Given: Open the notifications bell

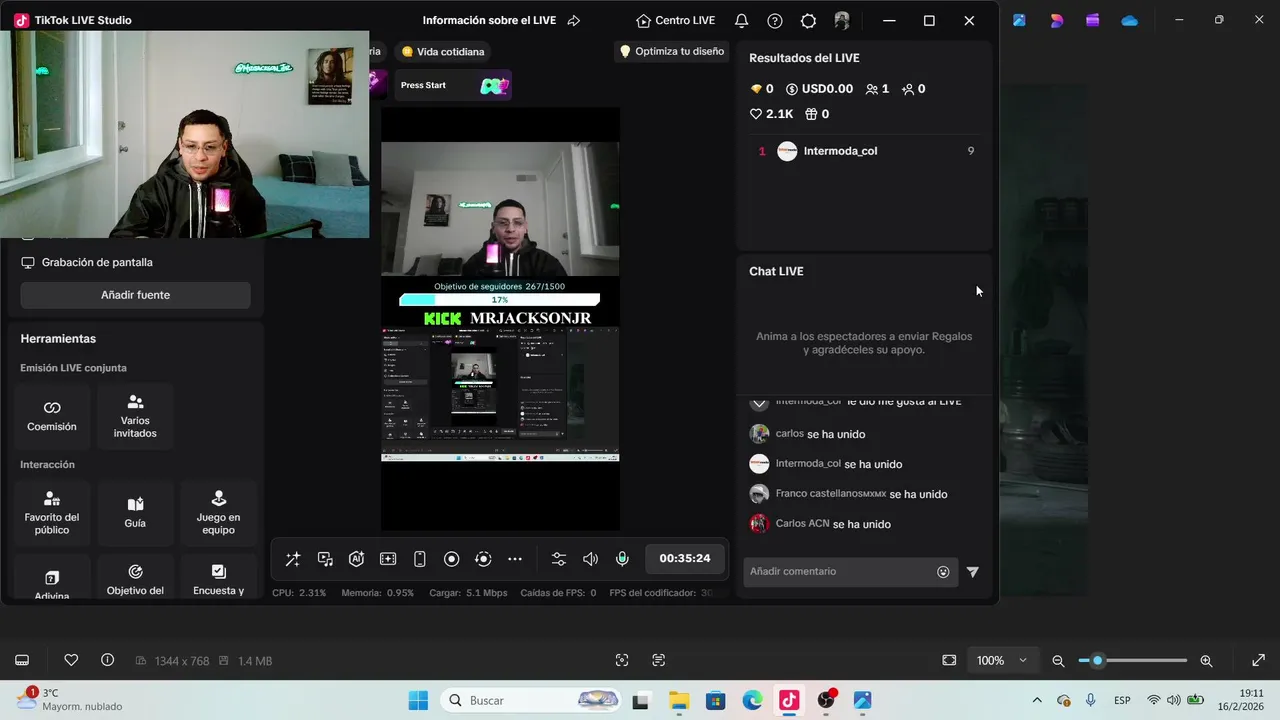Looking at the screenshot, I should pyautogui.click(x=741, y=20).
